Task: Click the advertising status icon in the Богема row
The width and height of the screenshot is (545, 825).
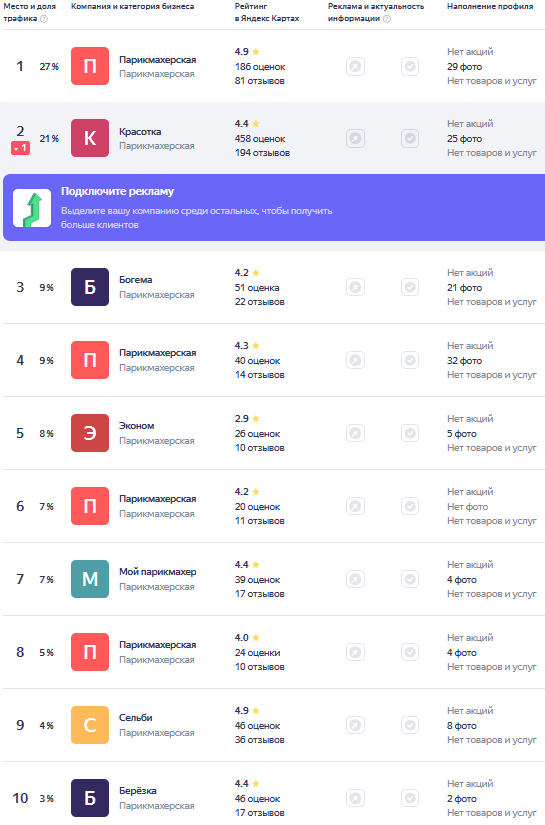Action: tap(356, 287)
